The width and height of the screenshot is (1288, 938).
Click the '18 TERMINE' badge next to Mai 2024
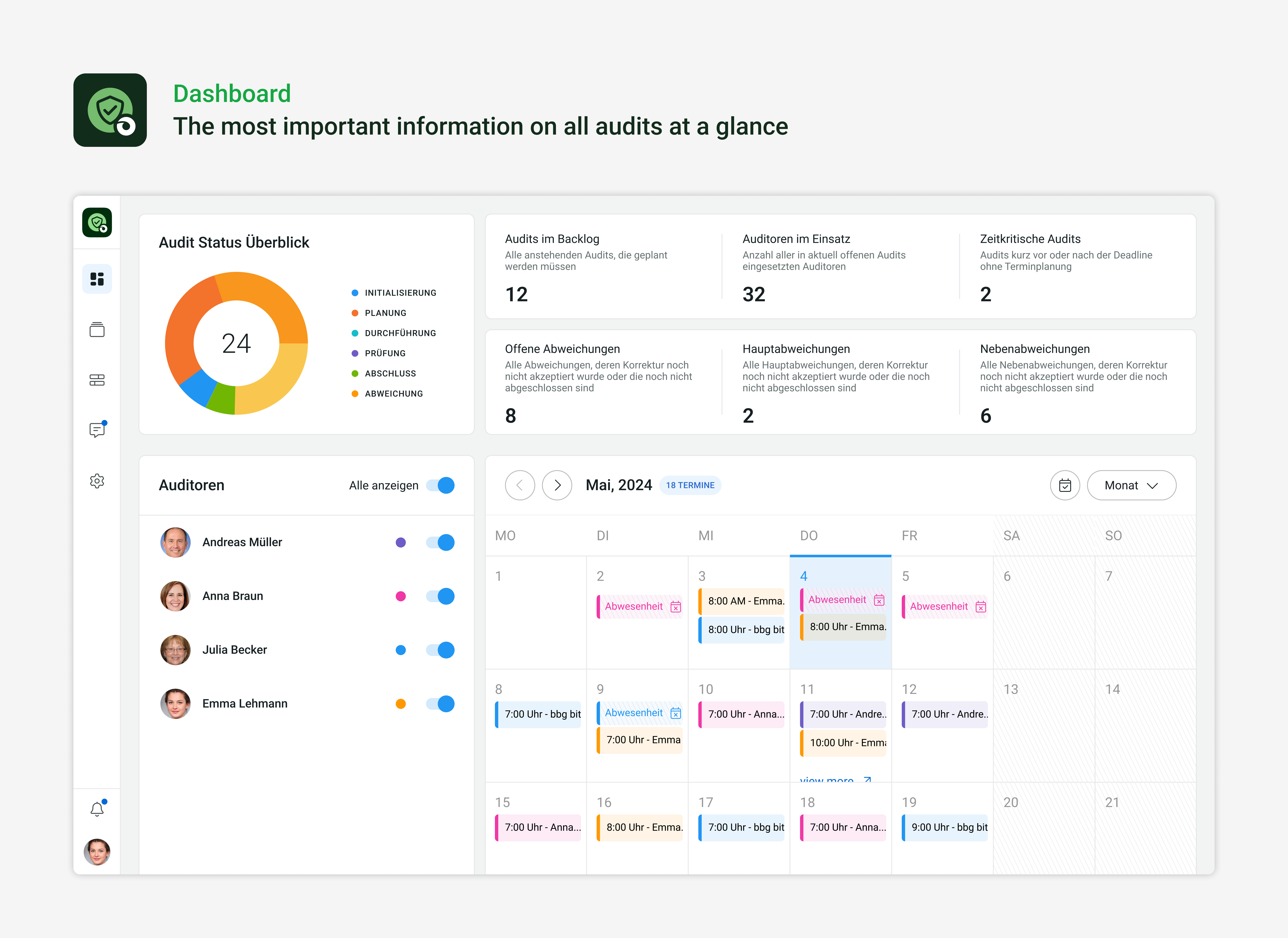coord(690,485)
